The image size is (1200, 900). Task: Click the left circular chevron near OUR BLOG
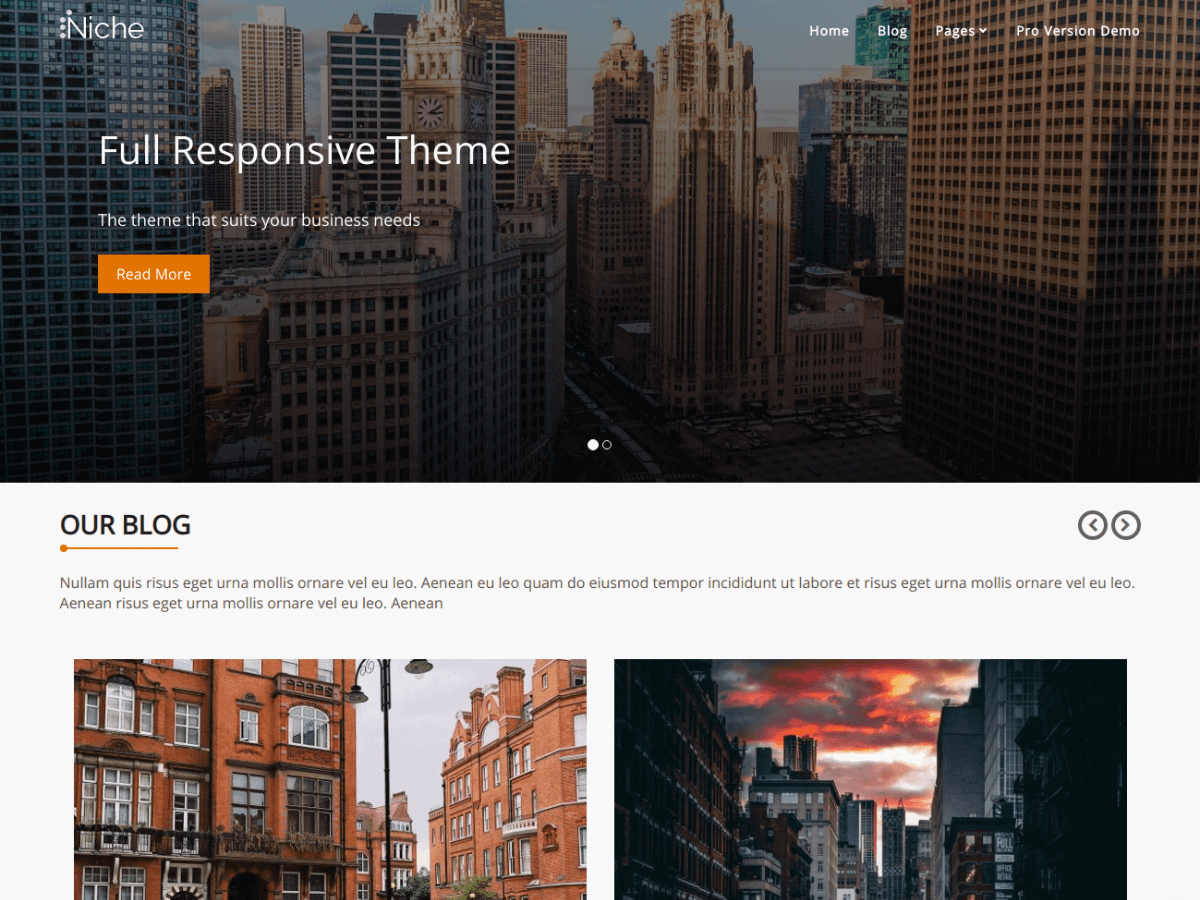coord(1092,525)
